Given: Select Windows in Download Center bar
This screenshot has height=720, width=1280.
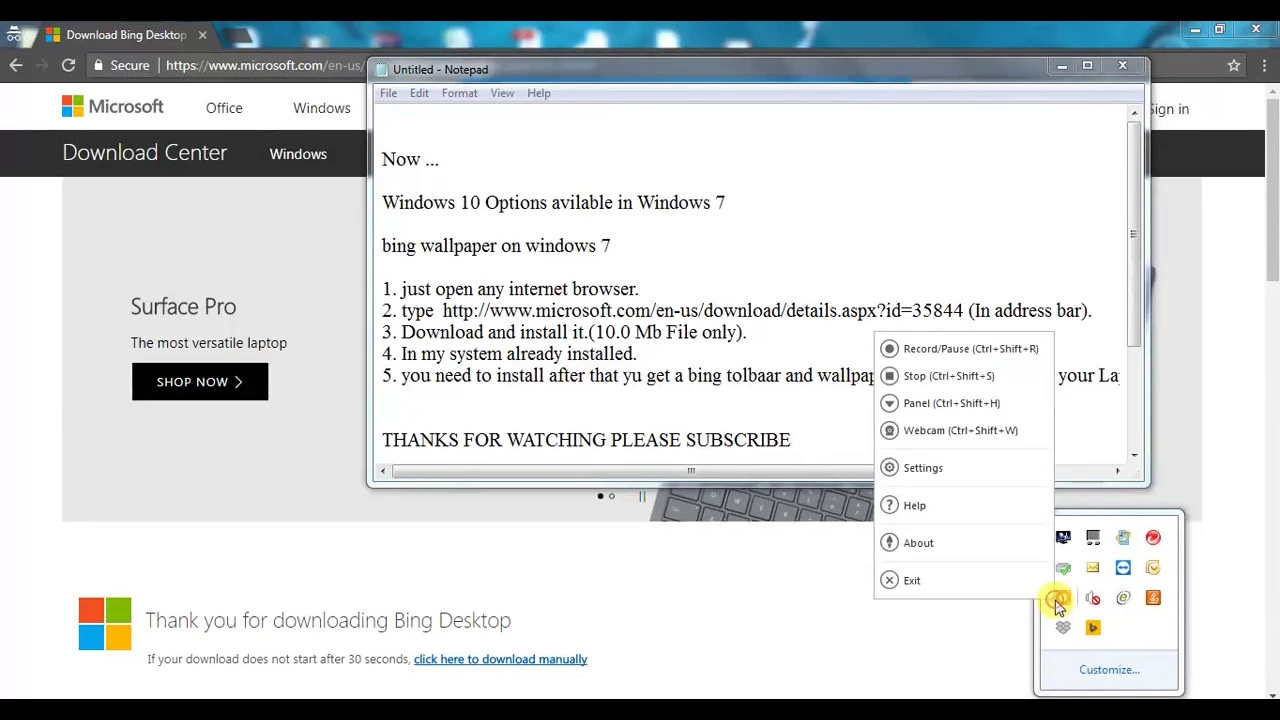Looking at the screenshot, I should point(298,154).
